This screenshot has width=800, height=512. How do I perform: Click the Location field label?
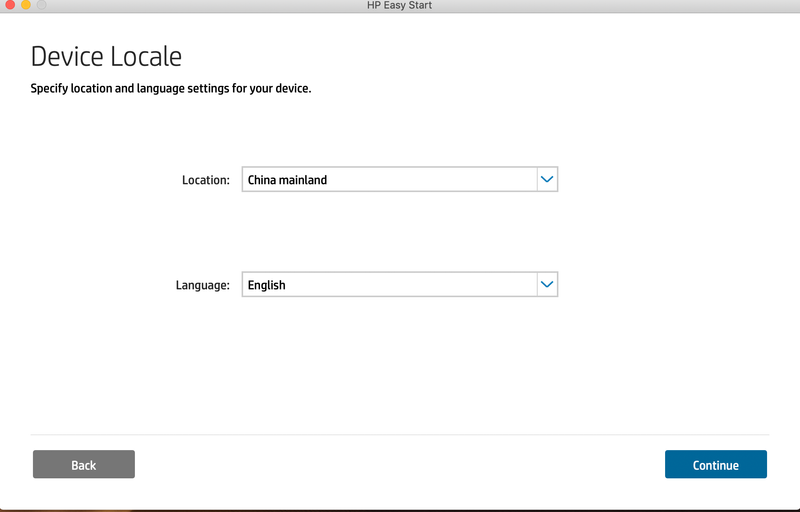pos(205,181)
